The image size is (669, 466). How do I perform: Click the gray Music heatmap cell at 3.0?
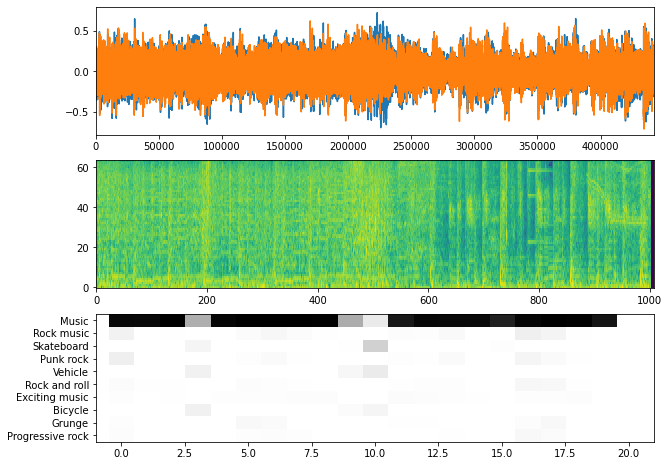click(198, 321)
